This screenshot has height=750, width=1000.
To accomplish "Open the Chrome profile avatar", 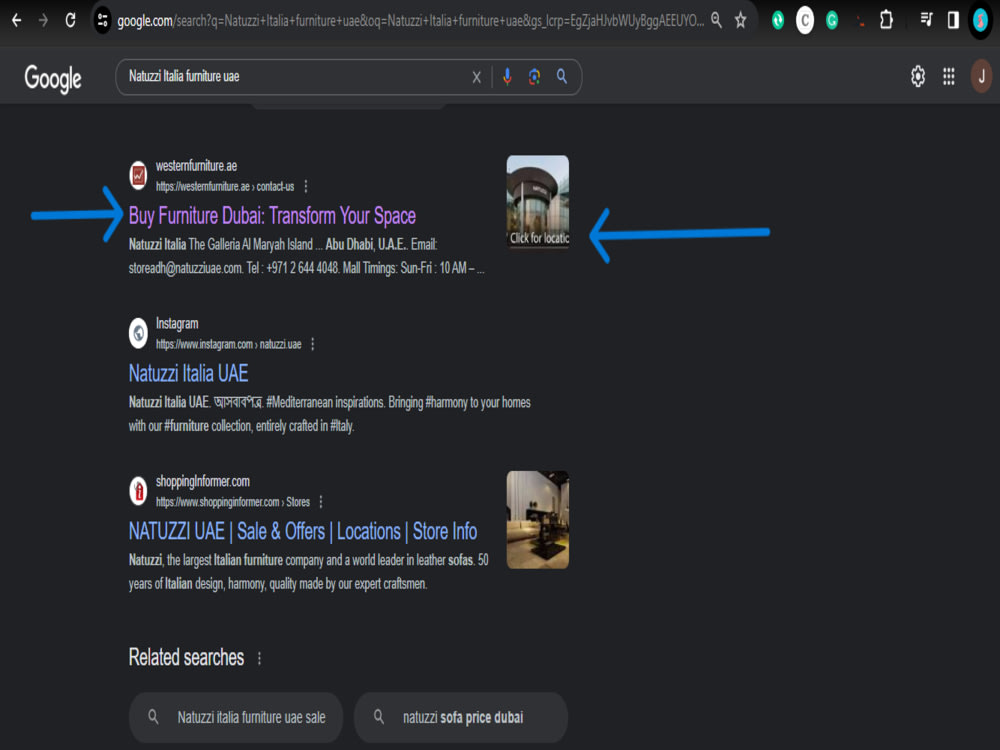I will point(980,20).
